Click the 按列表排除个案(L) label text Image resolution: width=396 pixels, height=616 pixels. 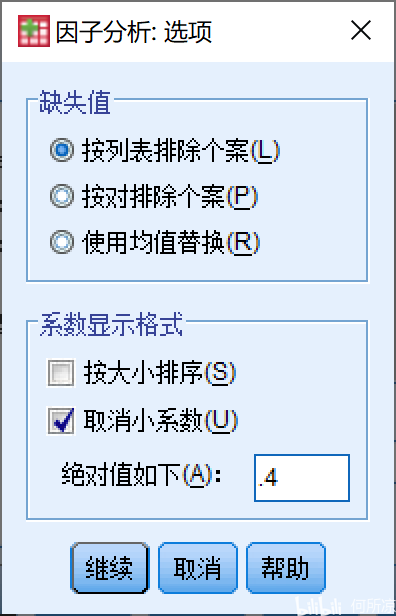click(x=180, y=150)
